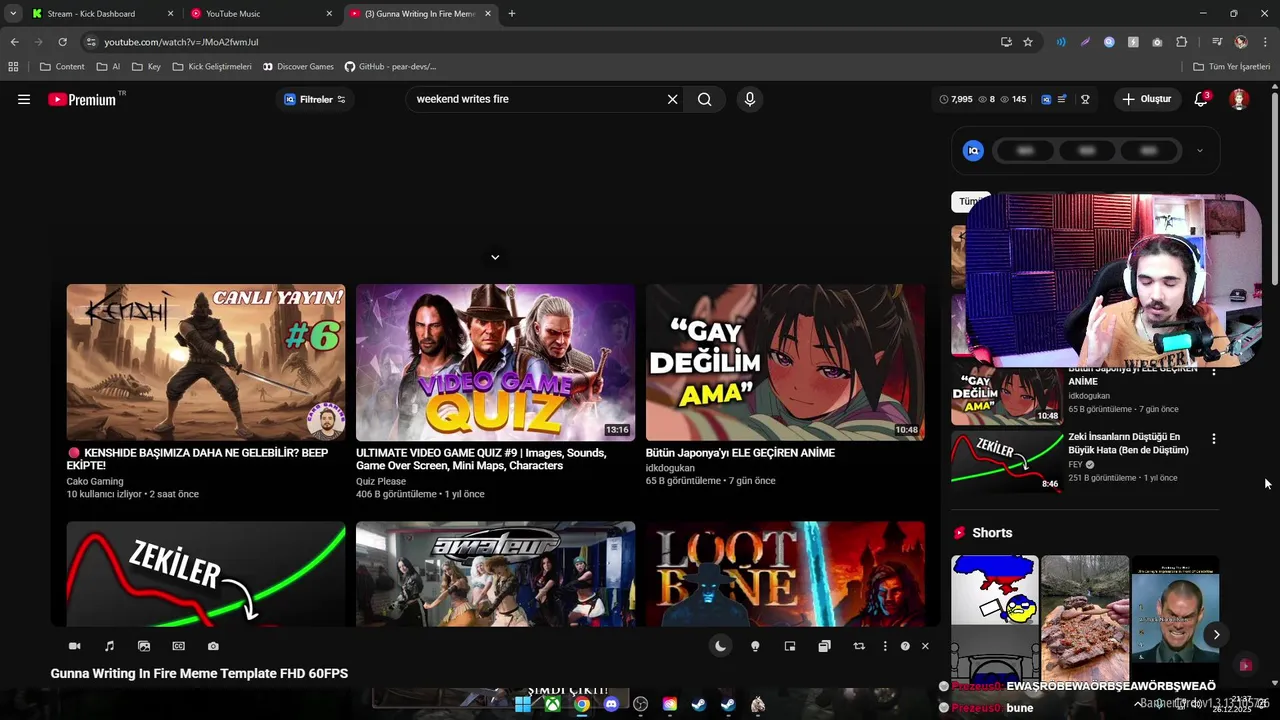Click the address bar URL

pos(181,42)
